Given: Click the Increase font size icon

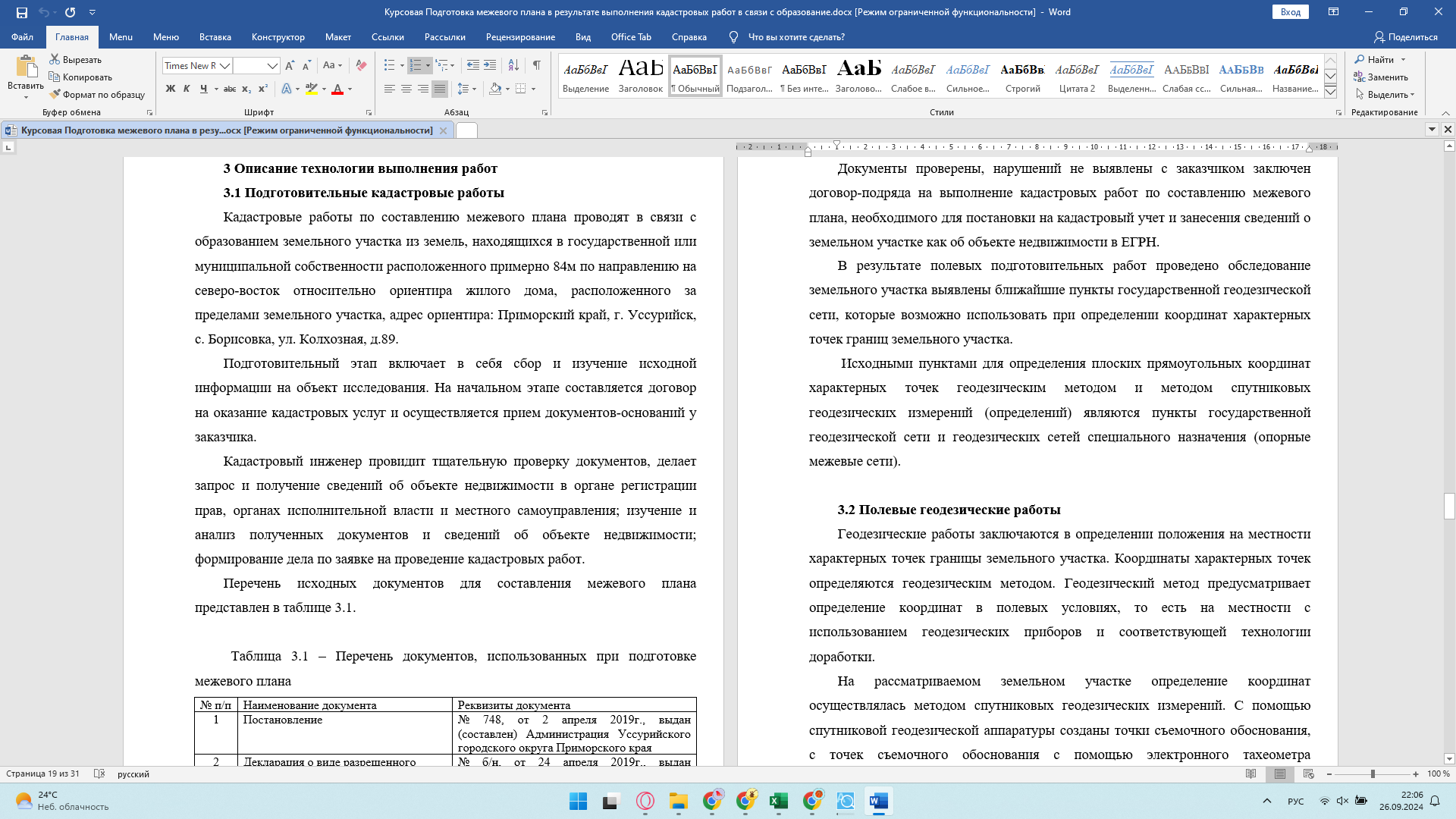Looking at the screenshot, I should (290, 66).
